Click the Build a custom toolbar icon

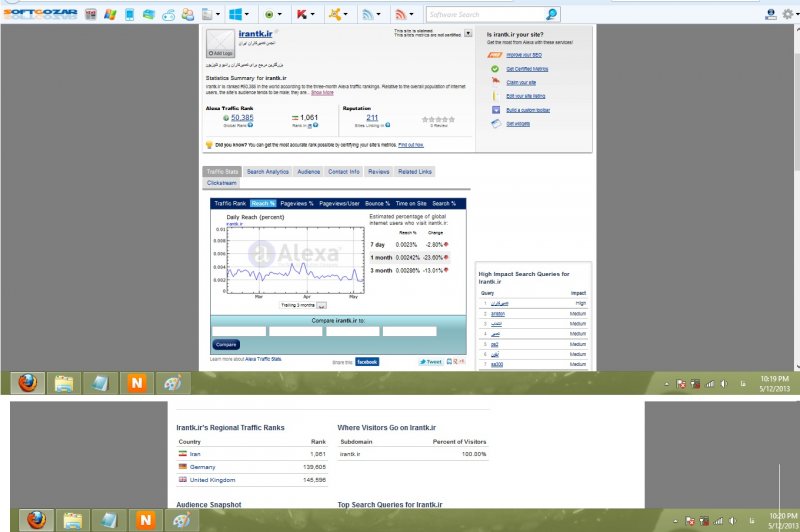pos(495,110)
